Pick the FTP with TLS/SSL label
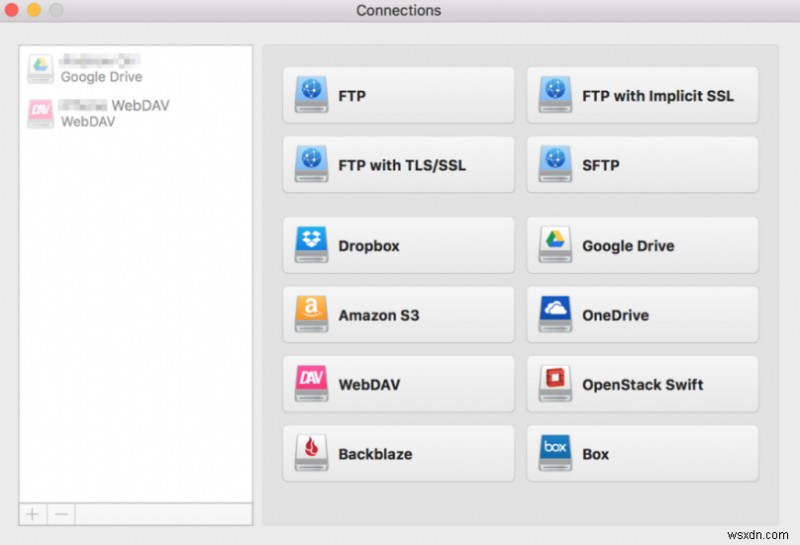 [402, 165]
